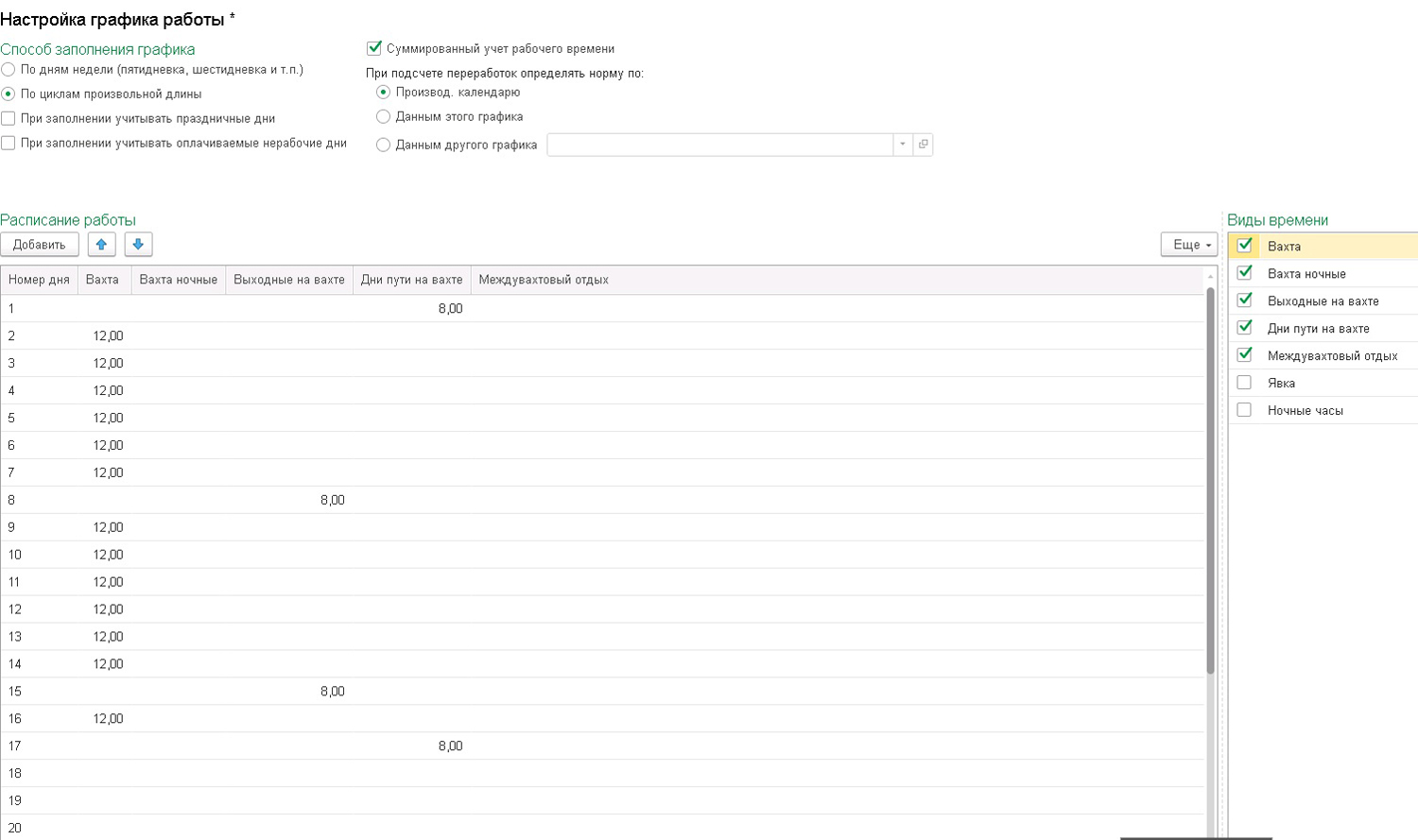Select day number 12 cell

39,610
